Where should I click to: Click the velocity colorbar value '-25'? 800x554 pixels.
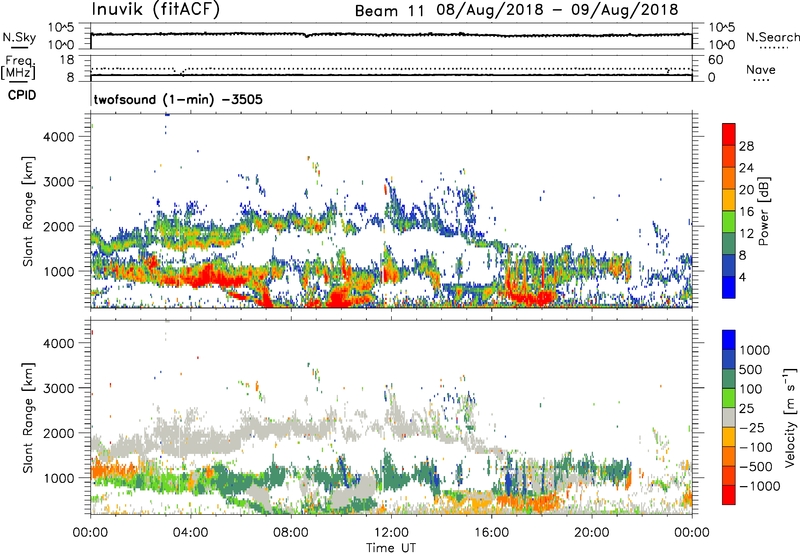pyautogui.click(x=754, y=427)
